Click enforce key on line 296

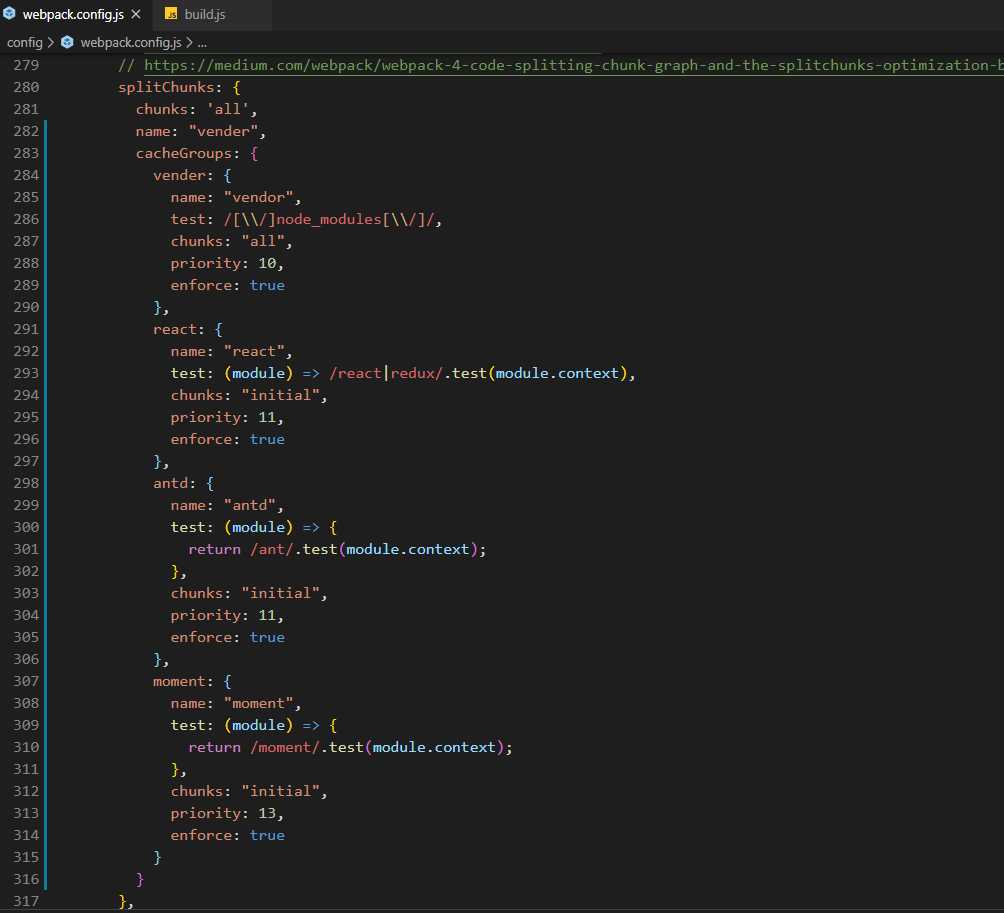point(201,439)
